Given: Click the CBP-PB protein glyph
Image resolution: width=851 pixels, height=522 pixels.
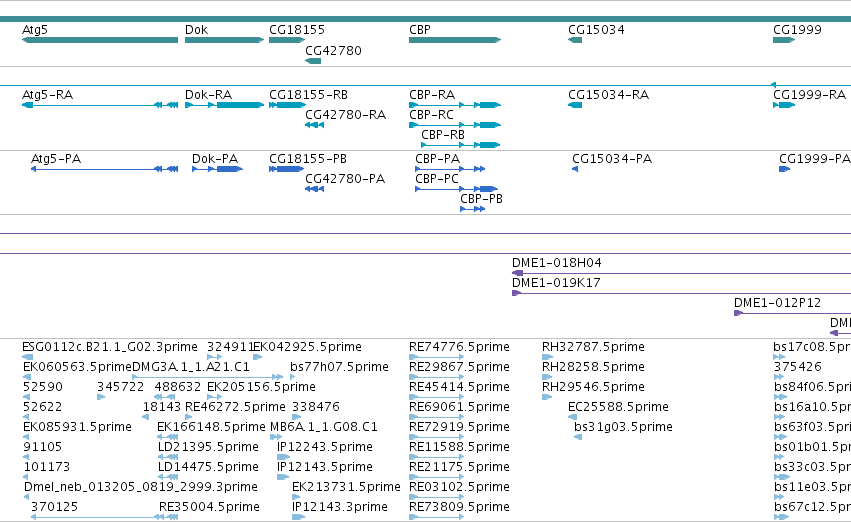Looking at the screenshot, I should tap(473, 209).
